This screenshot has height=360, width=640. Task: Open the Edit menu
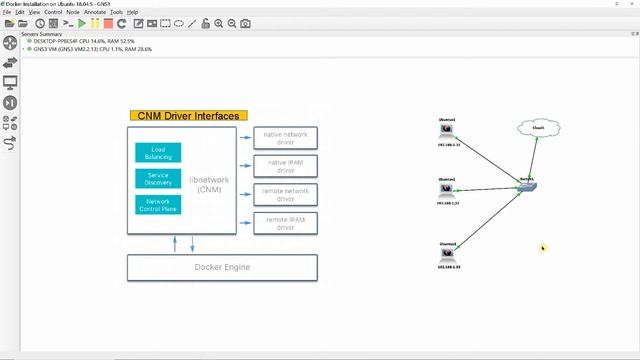point(20,12)
